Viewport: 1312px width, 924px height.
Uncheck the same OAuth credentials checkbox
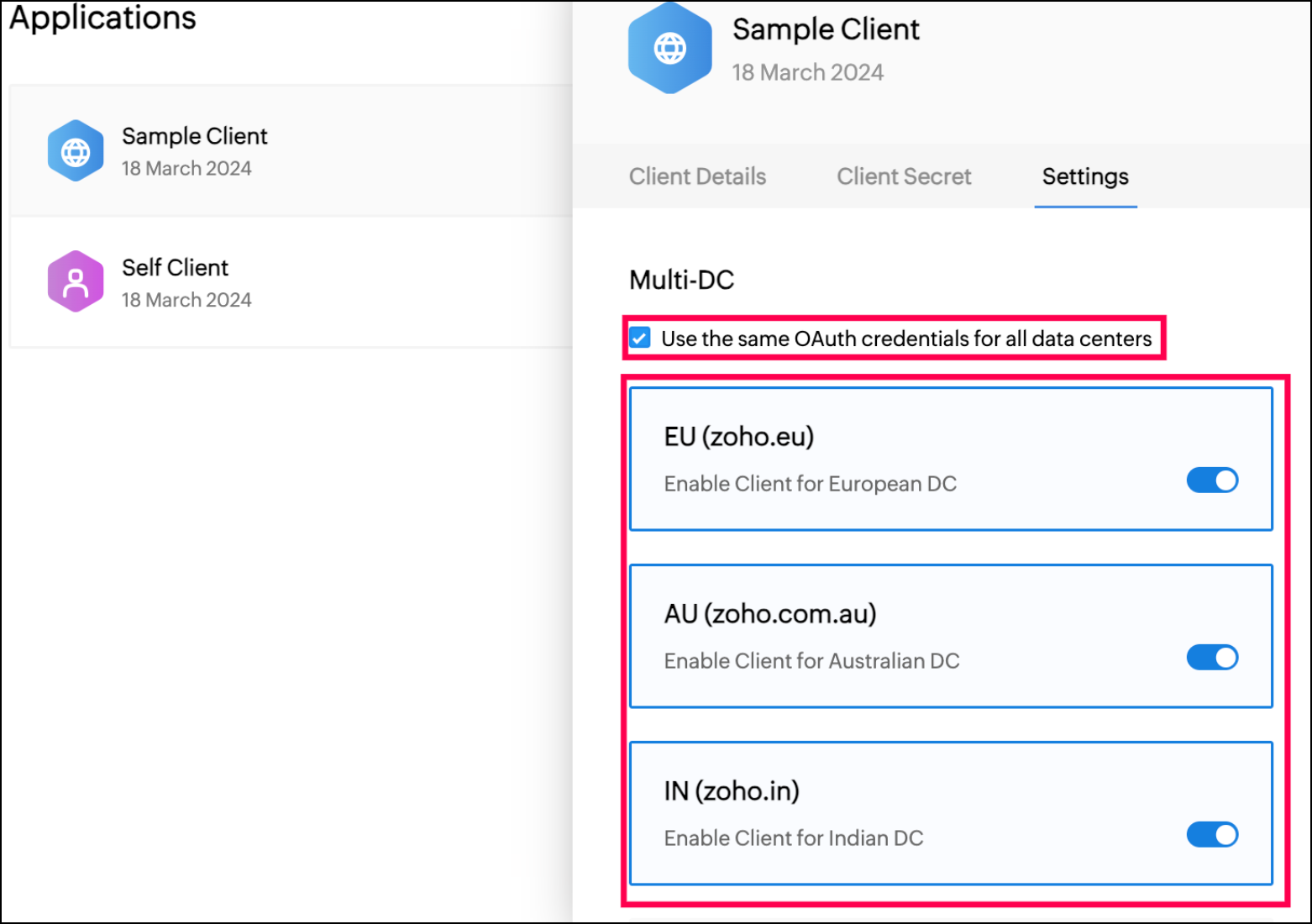[640, 339]
